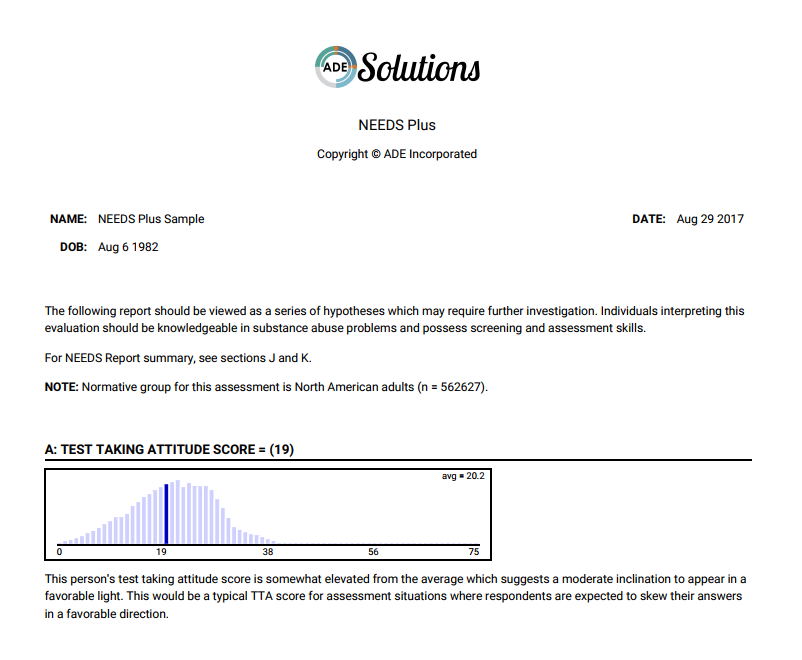Viewport: 802px width, 660px height.
Task: Click the axis label 0 on the chart
Action: 59,552
